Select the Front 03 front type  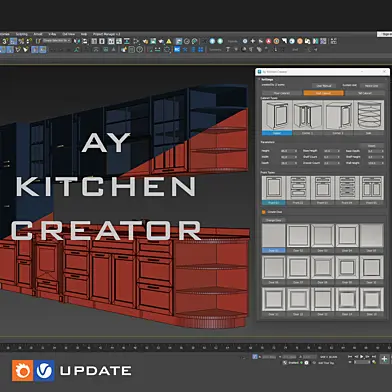point(322,190)
